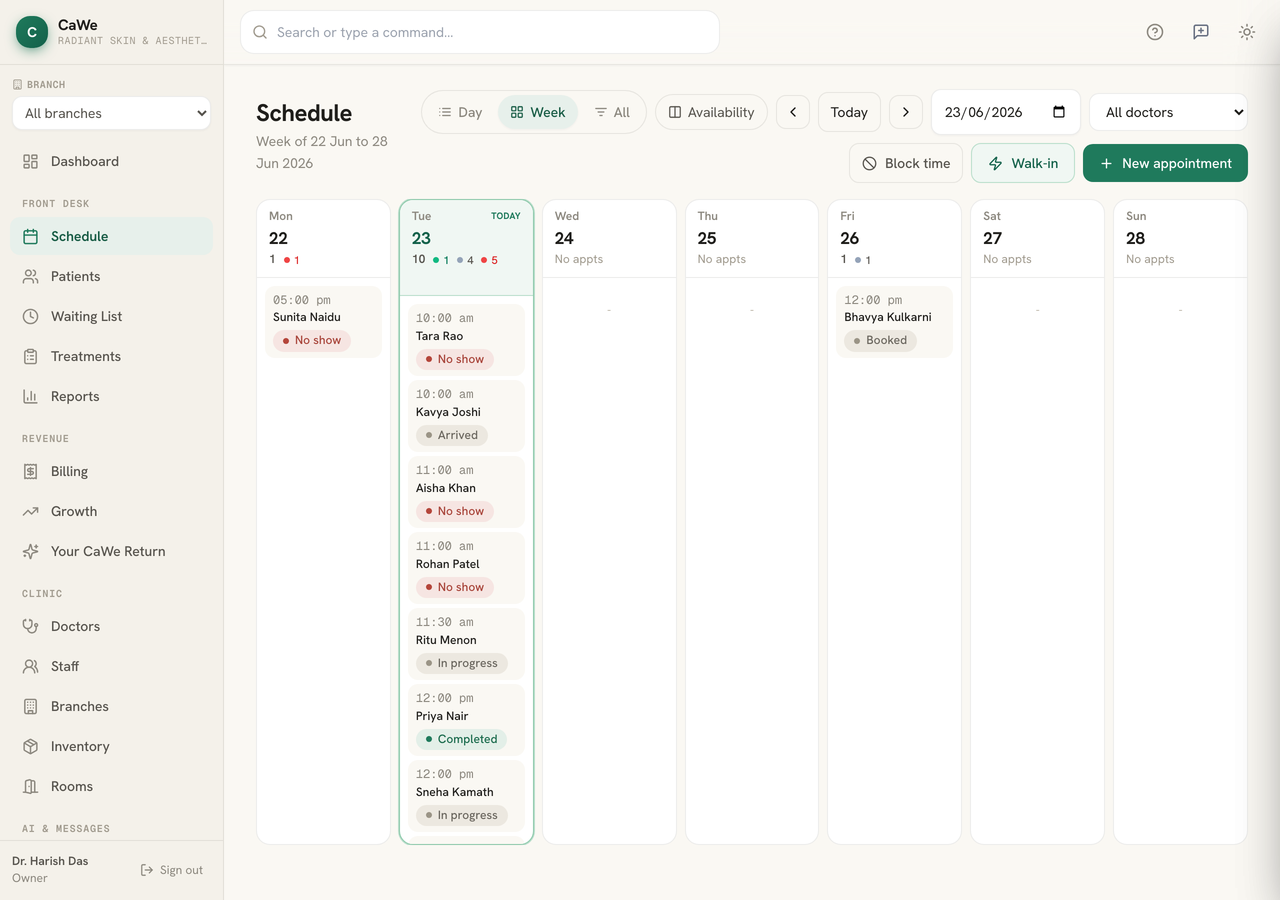Go to next week with right chevron
1280x900 pixels.
(906, 112)
